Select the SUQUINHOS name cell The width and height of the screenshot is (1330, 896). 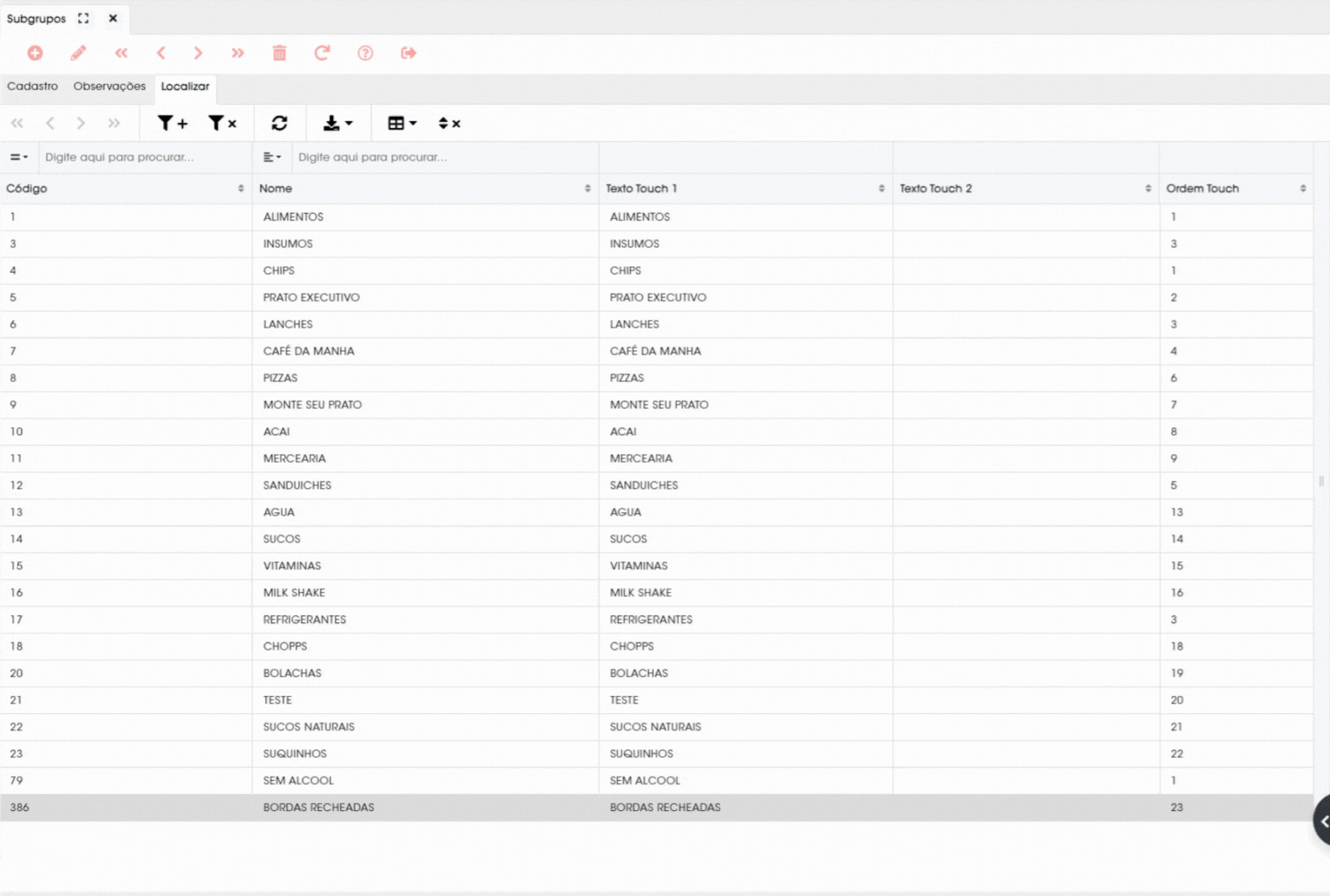(425, 754)
